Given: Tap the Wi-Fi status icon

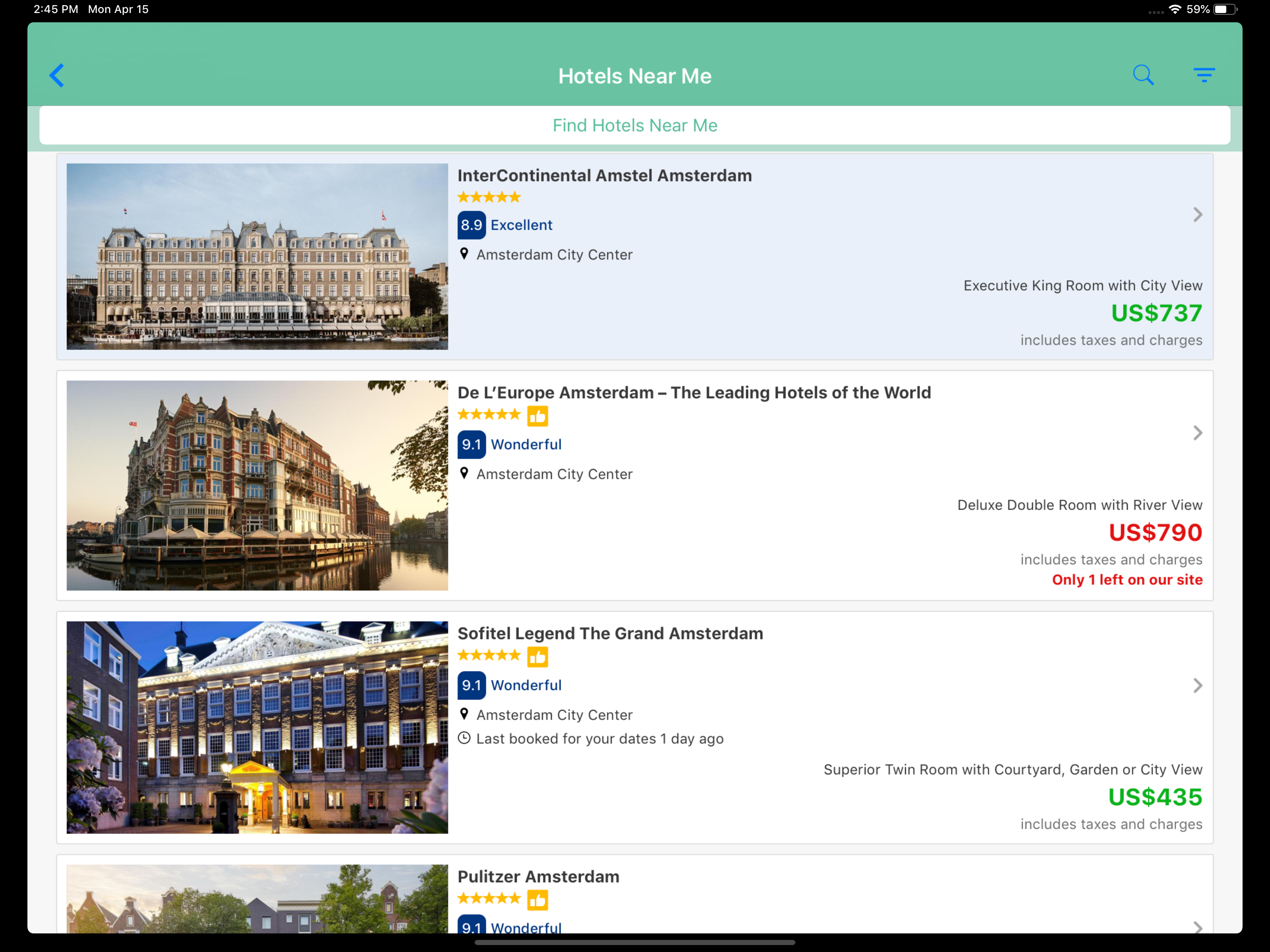Looking at the screenshot, I should pyautogui.click(x=1175, y=9).
